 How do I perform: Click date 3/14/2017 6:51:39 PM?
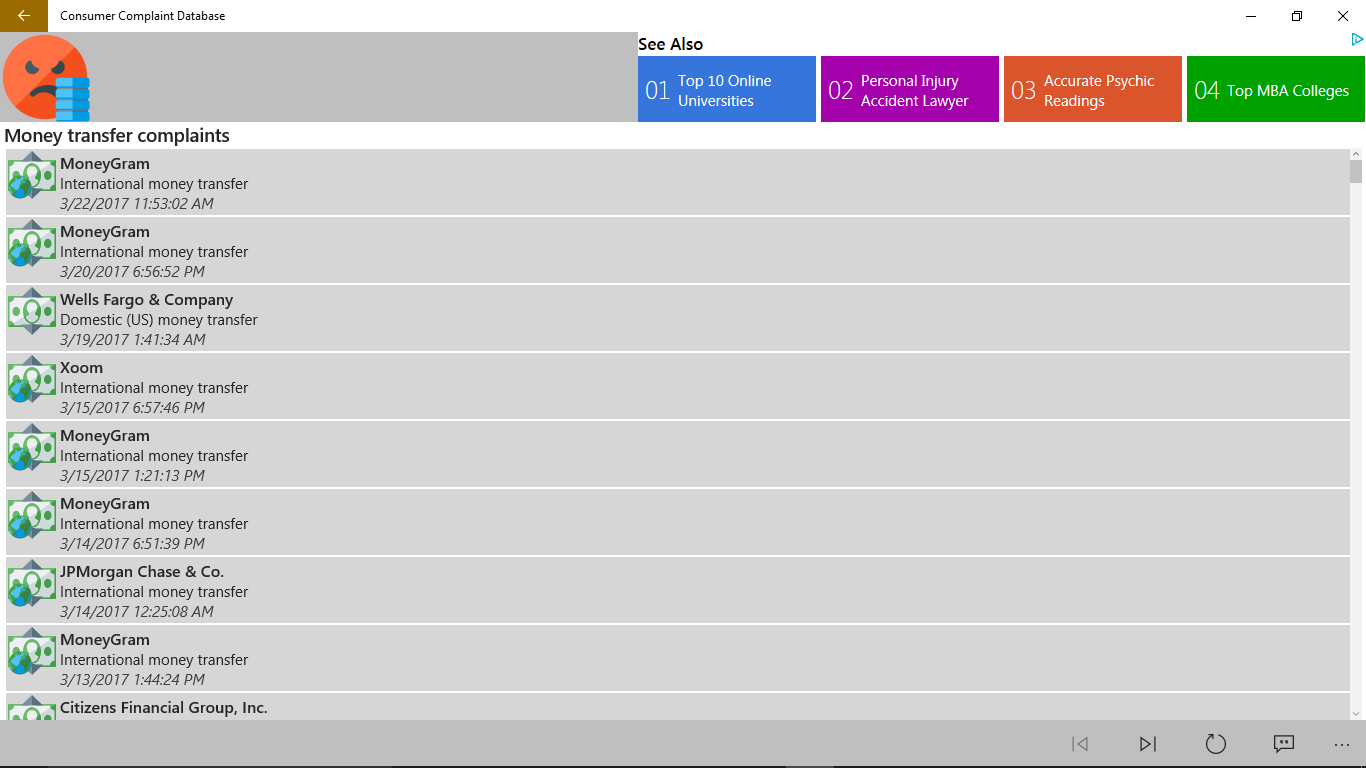[132, 544]
